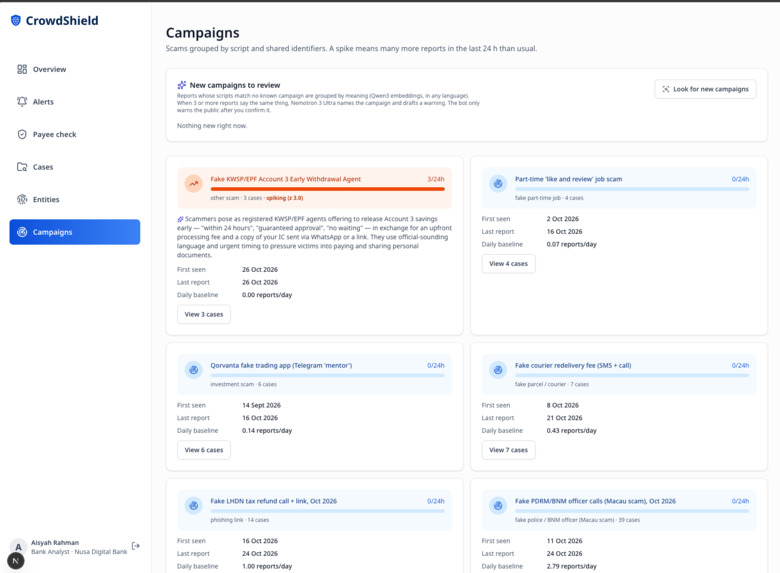This screenshot has height=573, width=780.
Task: Click the progress bar on Fake courier redelivery card
Action: click(x=632, y=375)
